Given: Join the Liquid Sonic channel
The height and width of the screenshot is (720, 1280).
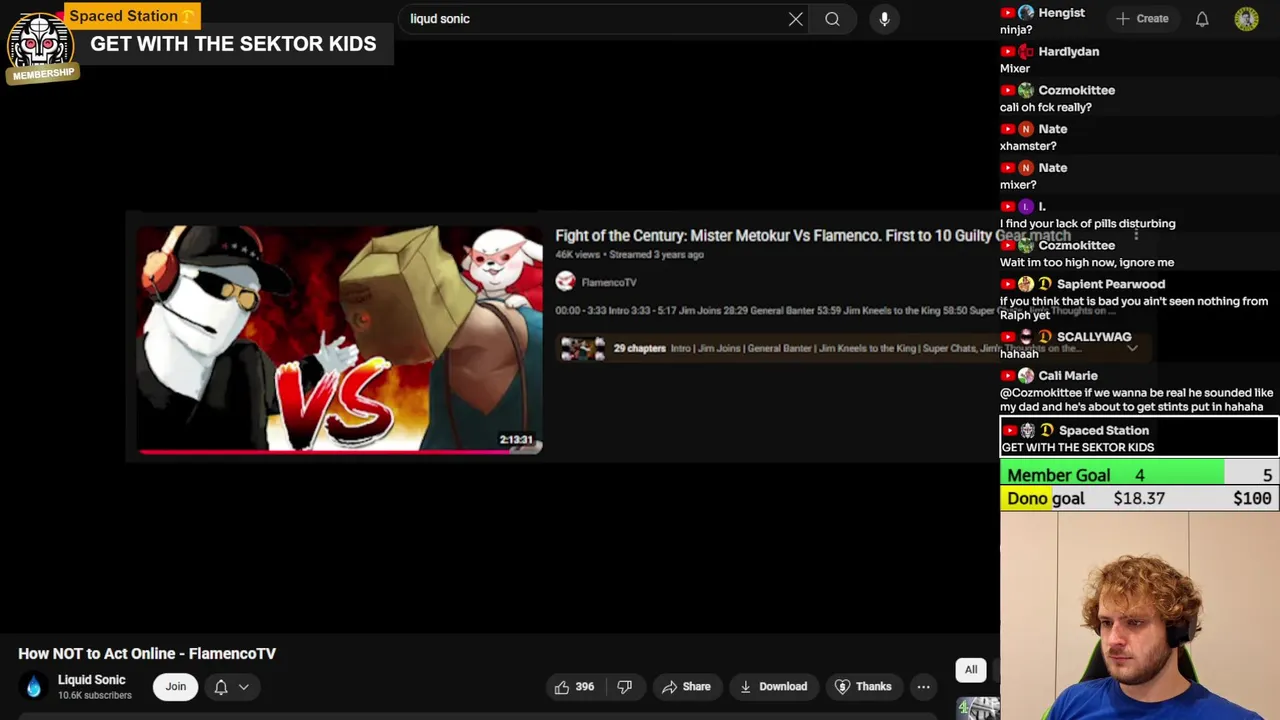Looking at the screenshot, I should pos(176,687).
